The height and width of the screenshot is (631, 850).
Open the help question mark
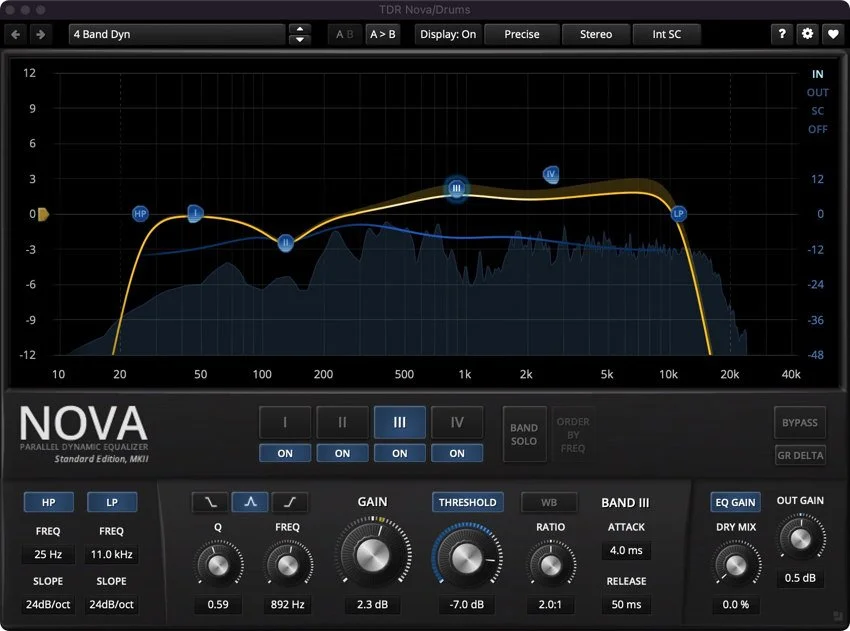point(782,34)
